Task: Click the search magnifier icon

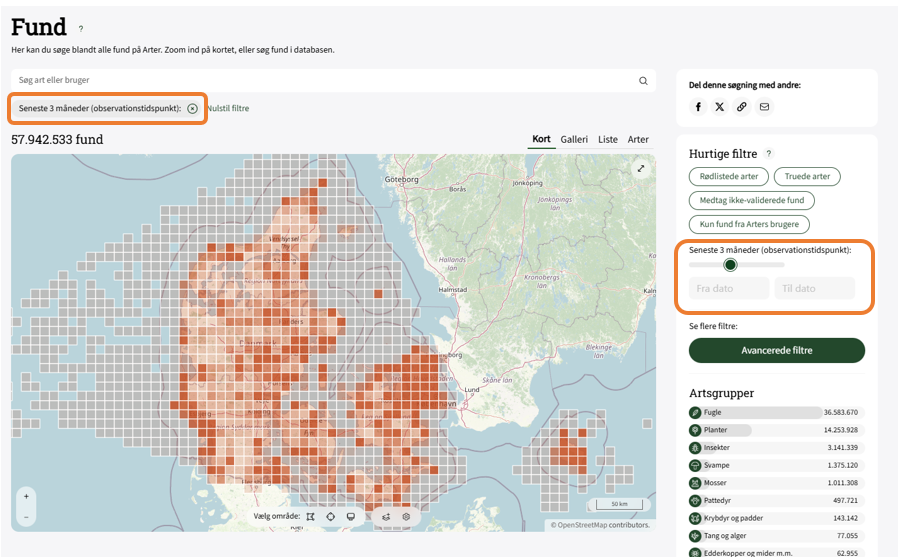Action: pyautogui.click(x=643, y=80)
